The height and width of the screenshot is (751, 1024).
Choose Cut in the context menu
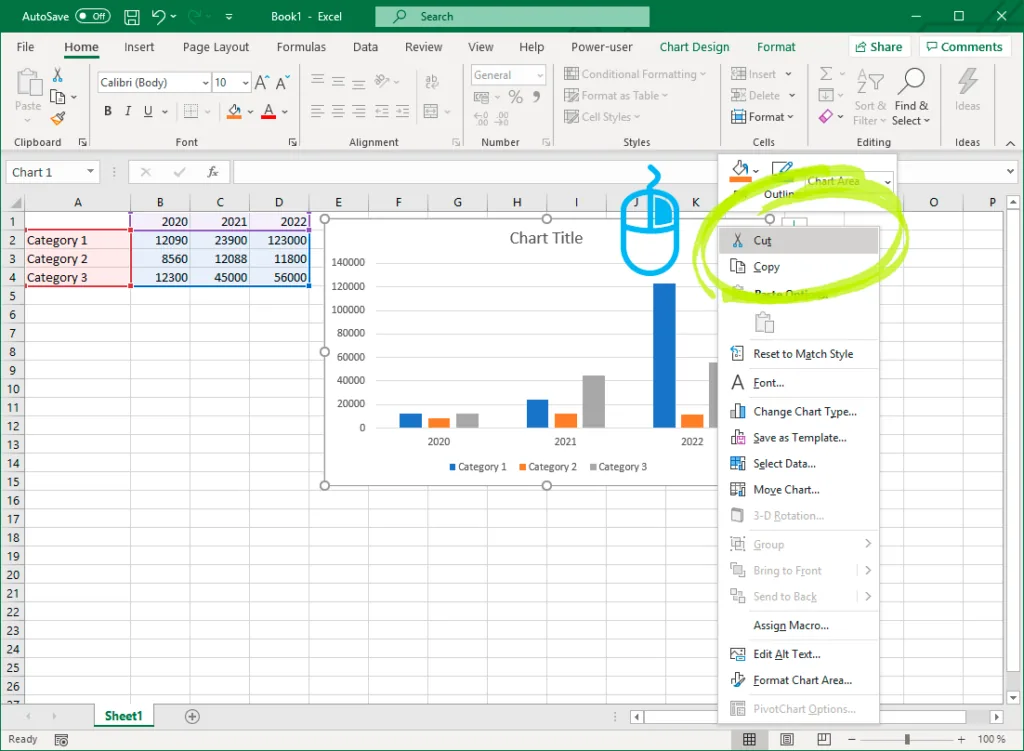pos(799,240)
